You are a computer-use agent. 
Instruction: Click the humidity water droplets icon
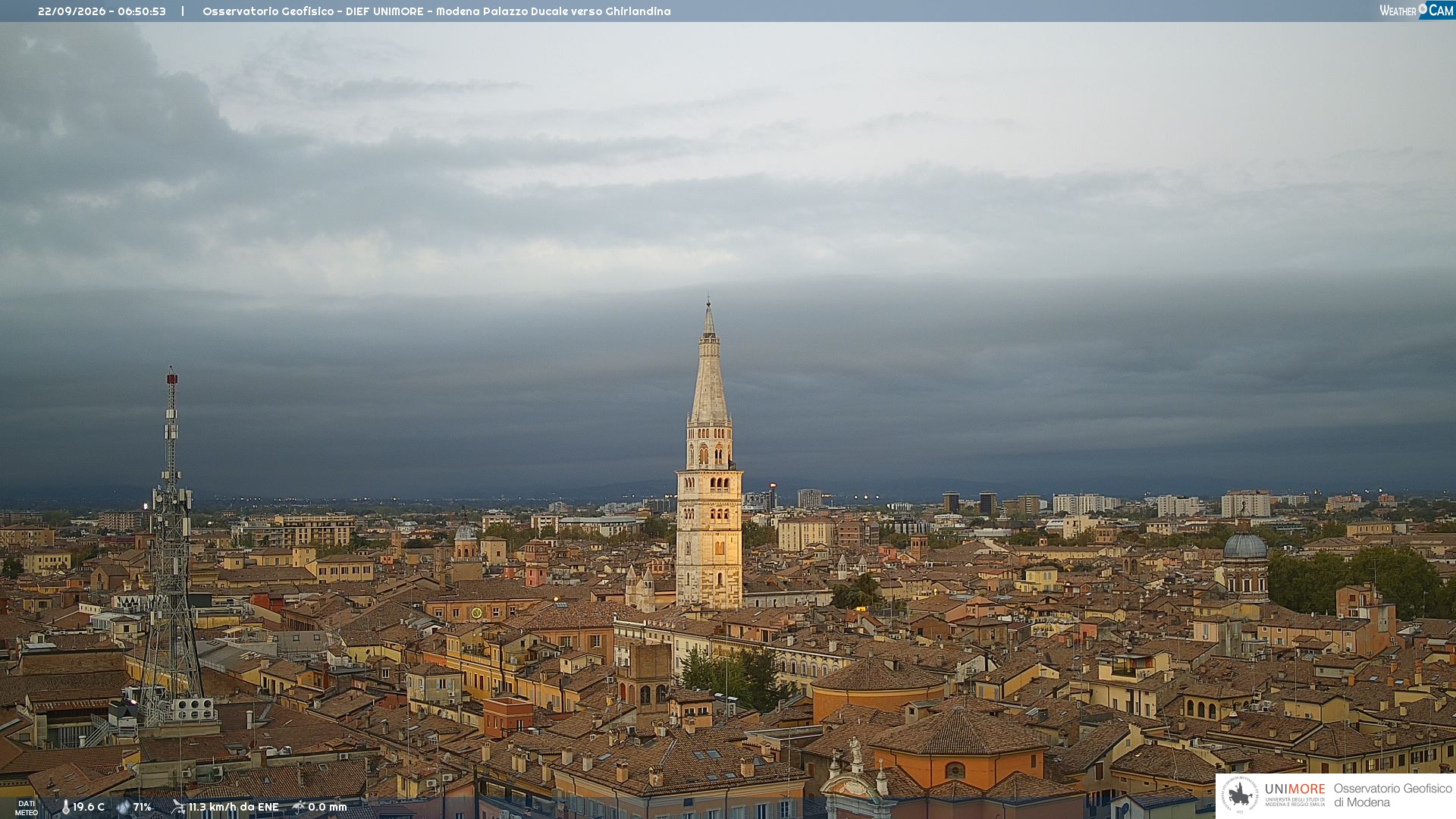tap(123, 807)
